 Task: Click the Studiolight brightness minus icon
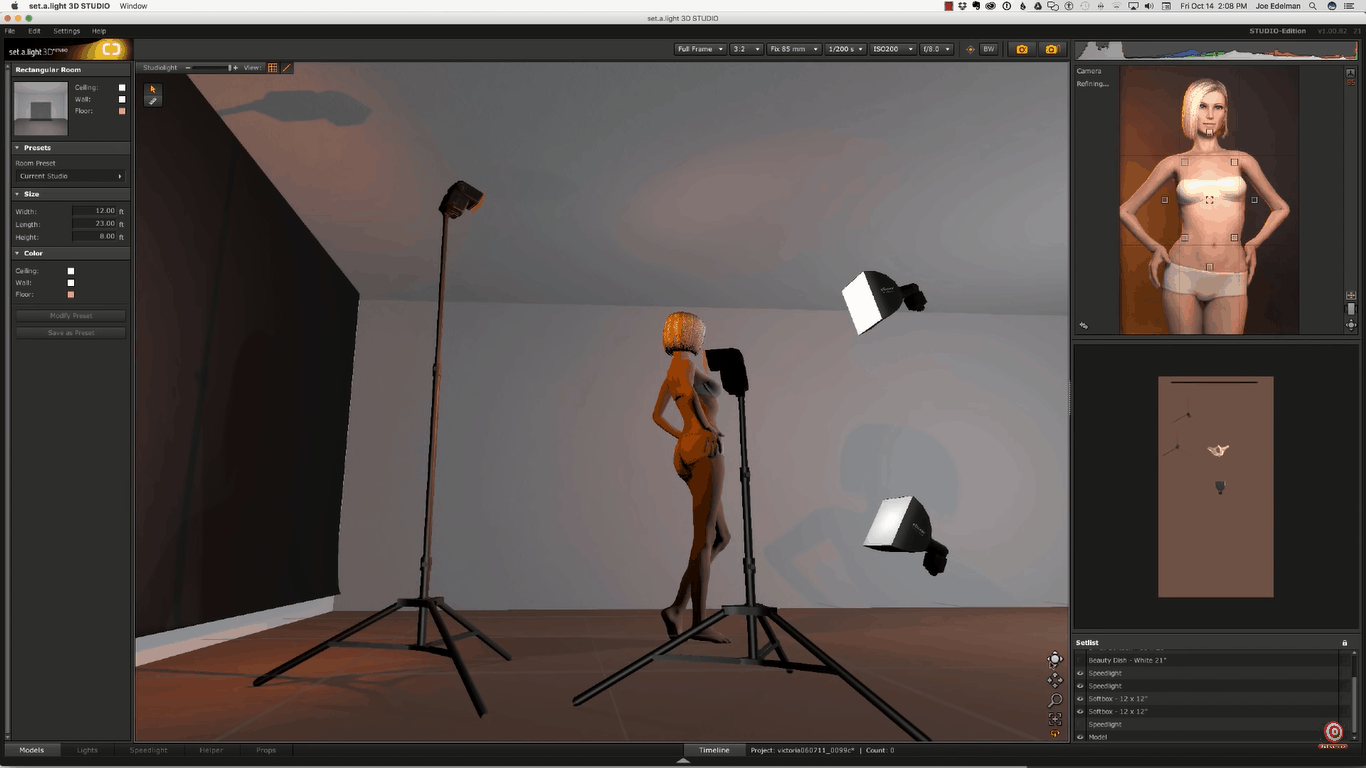188,68
